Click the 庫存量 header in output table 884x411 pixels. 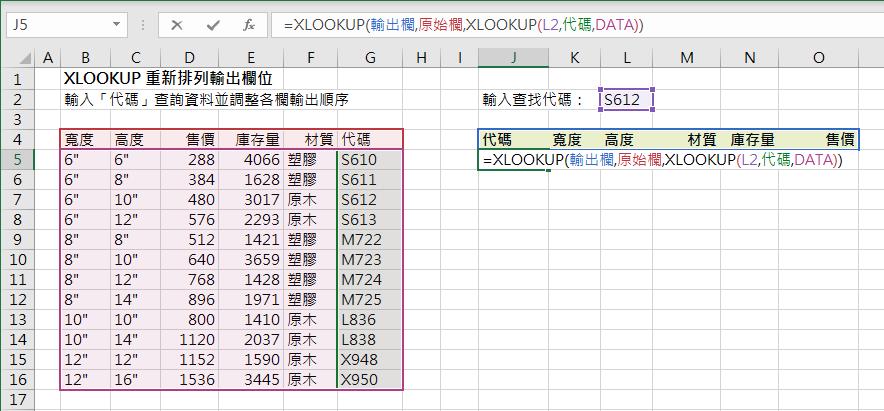coord(750,139)
